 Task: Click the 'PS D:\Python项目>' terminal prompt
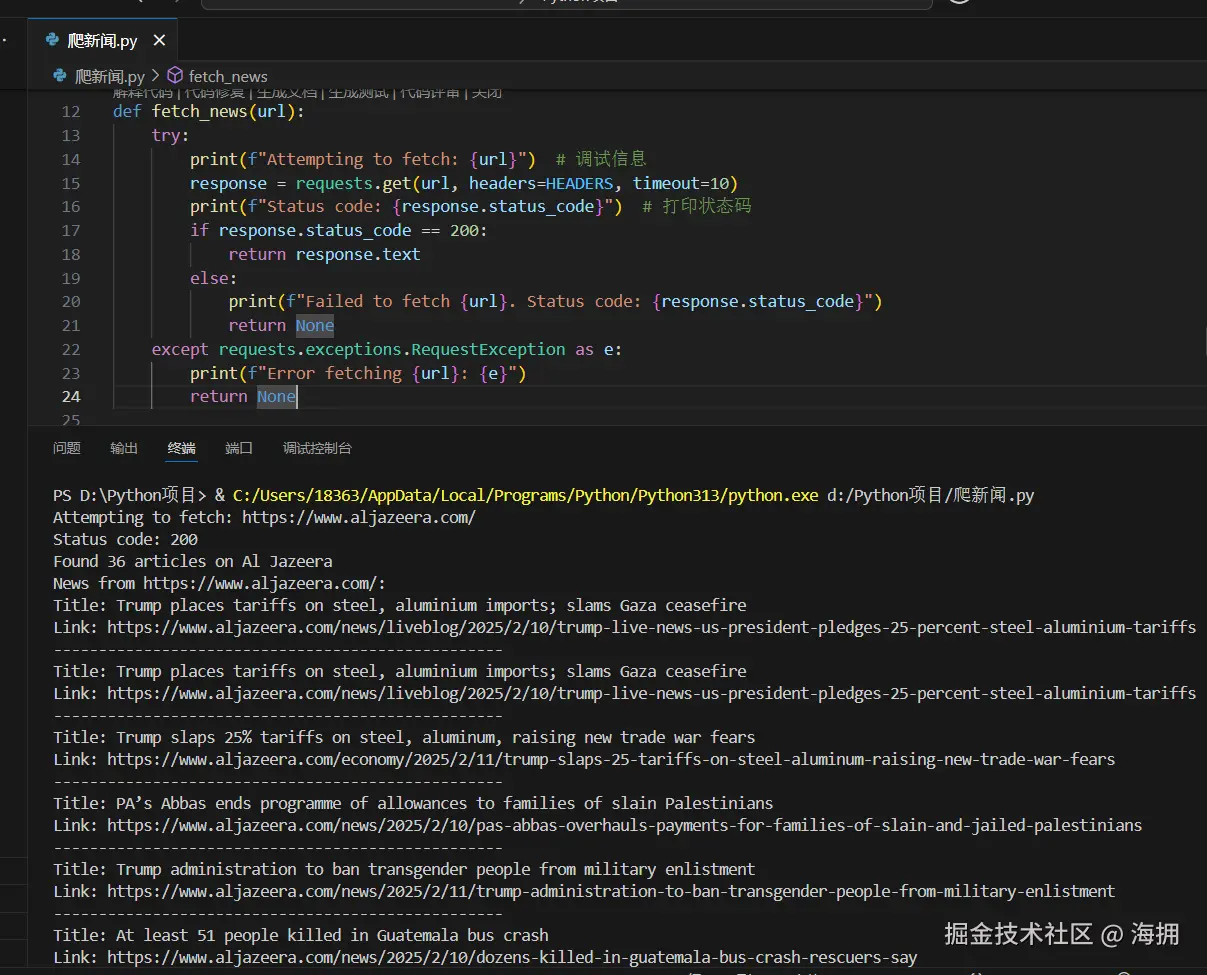(x=130, y=495)
